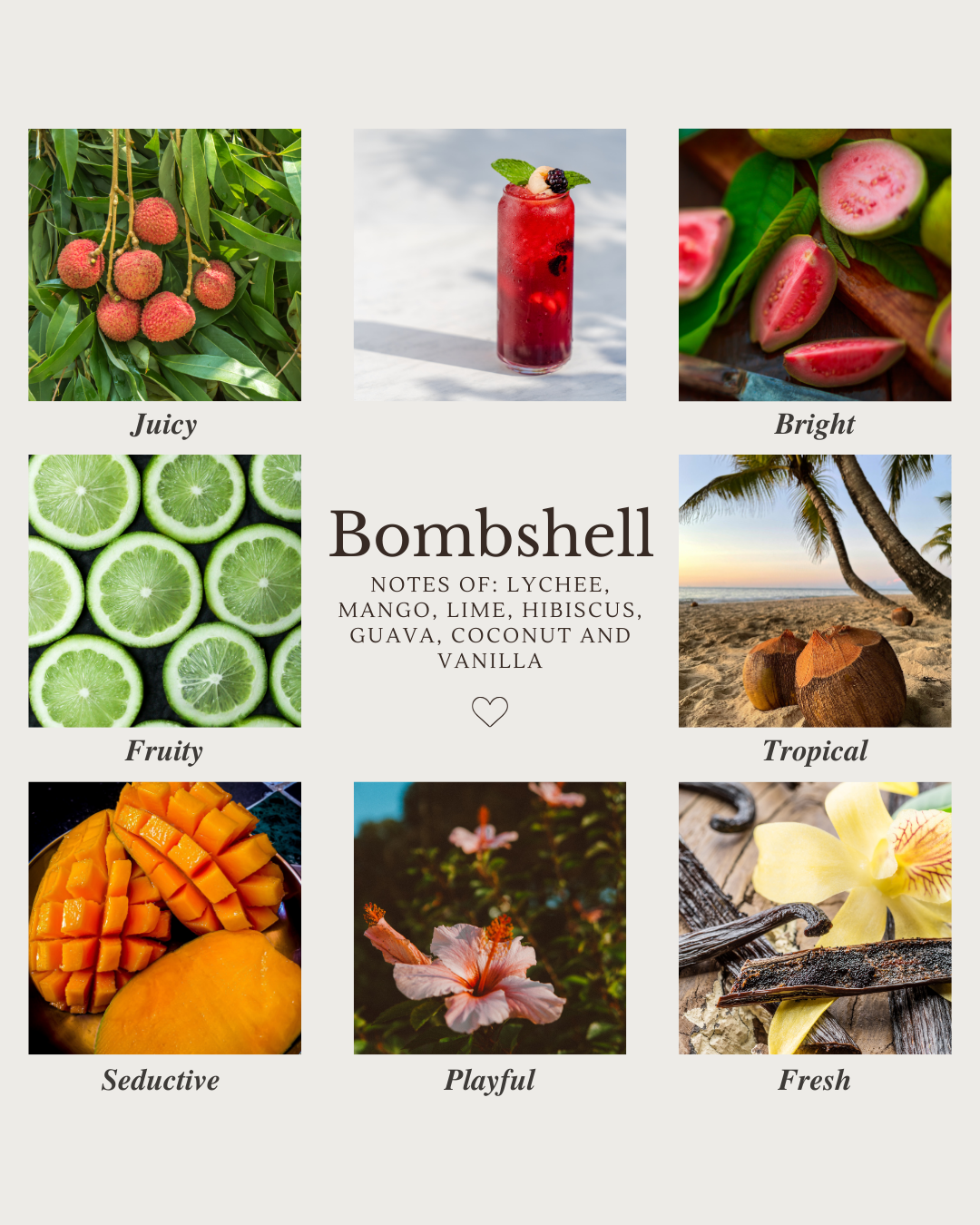Select the pink guava photo
980x1225 pixels.
click(x=815, y=265)
